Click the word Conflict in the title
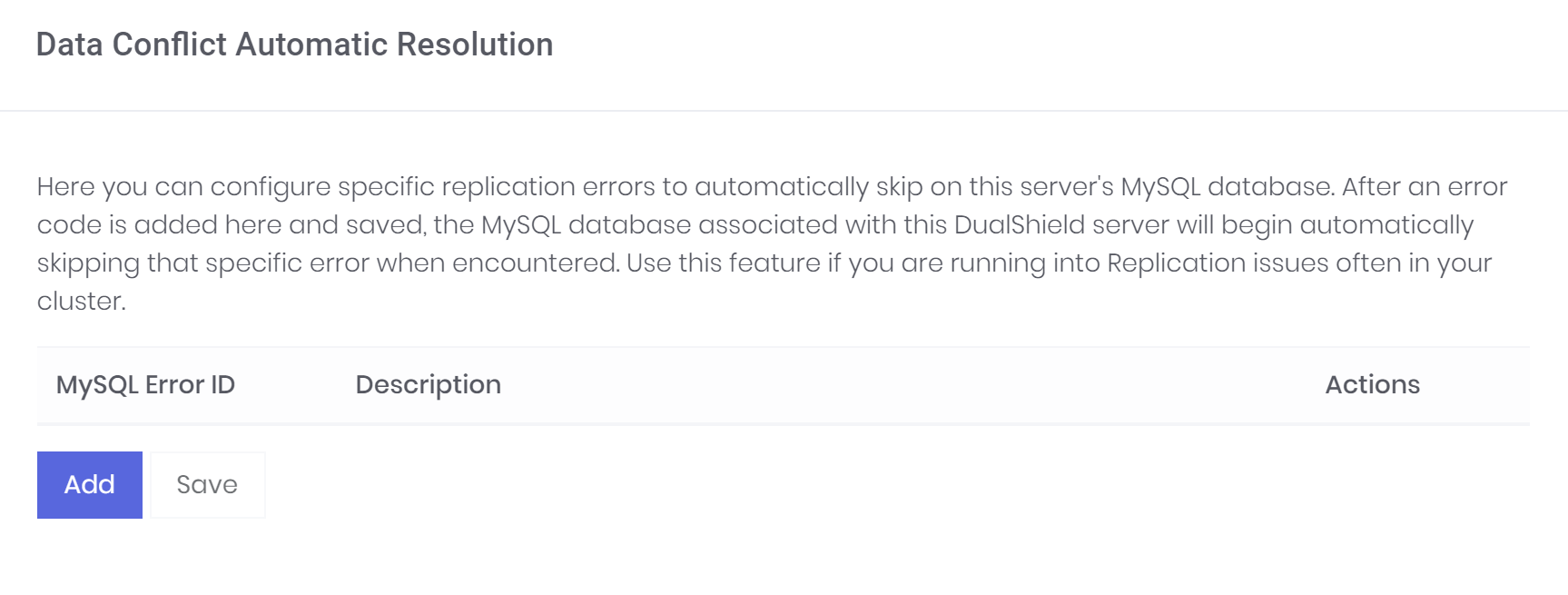This screenshot has width=1568, height=595. click(169, 45)
